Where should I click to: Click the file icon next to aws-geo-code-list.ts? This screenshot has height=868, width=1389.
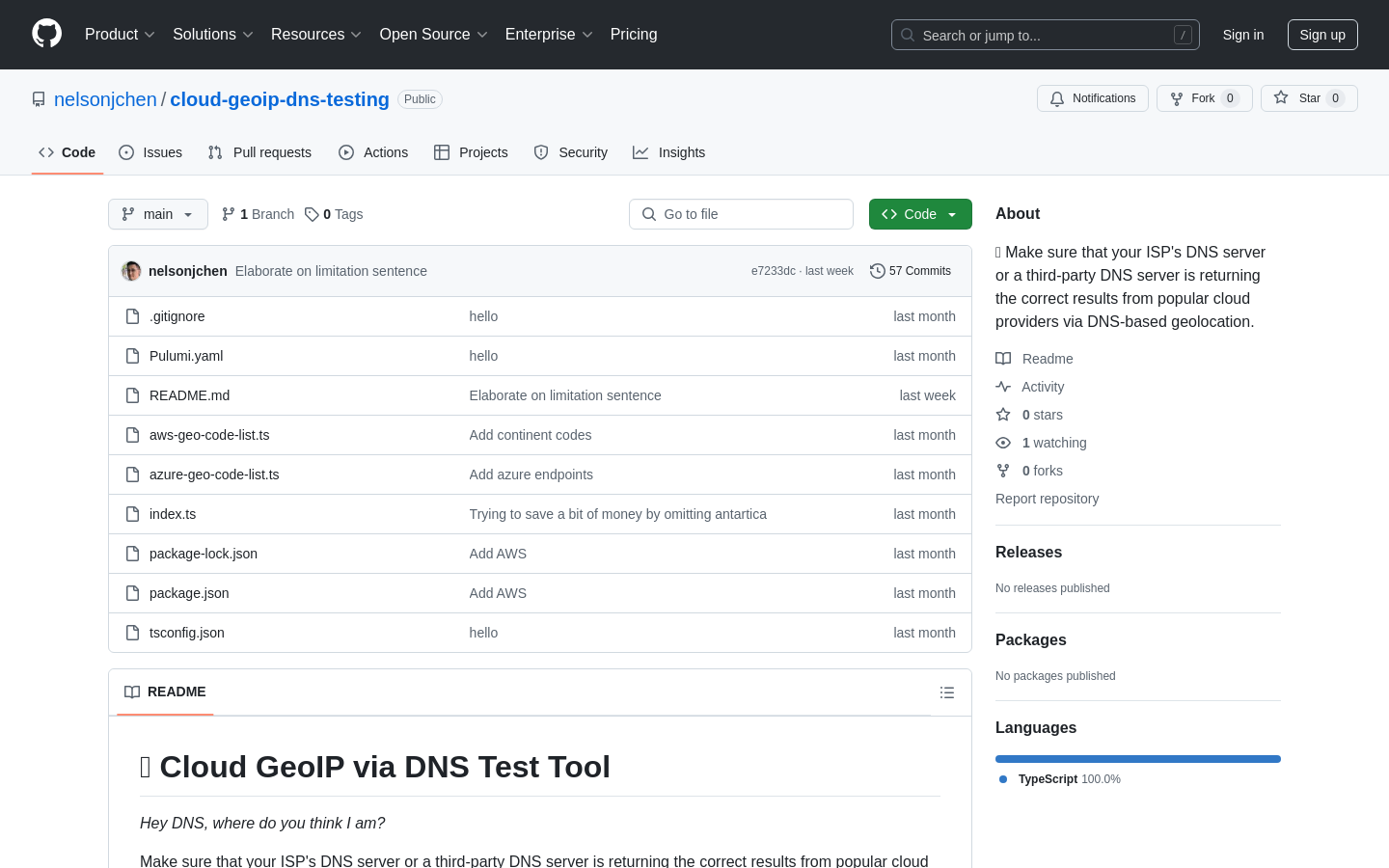(x=133, y=435)
